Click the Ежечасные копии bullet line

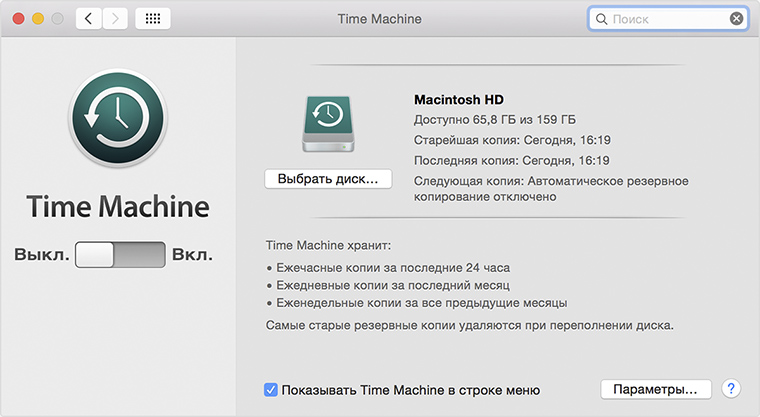[x=388, y=268]
